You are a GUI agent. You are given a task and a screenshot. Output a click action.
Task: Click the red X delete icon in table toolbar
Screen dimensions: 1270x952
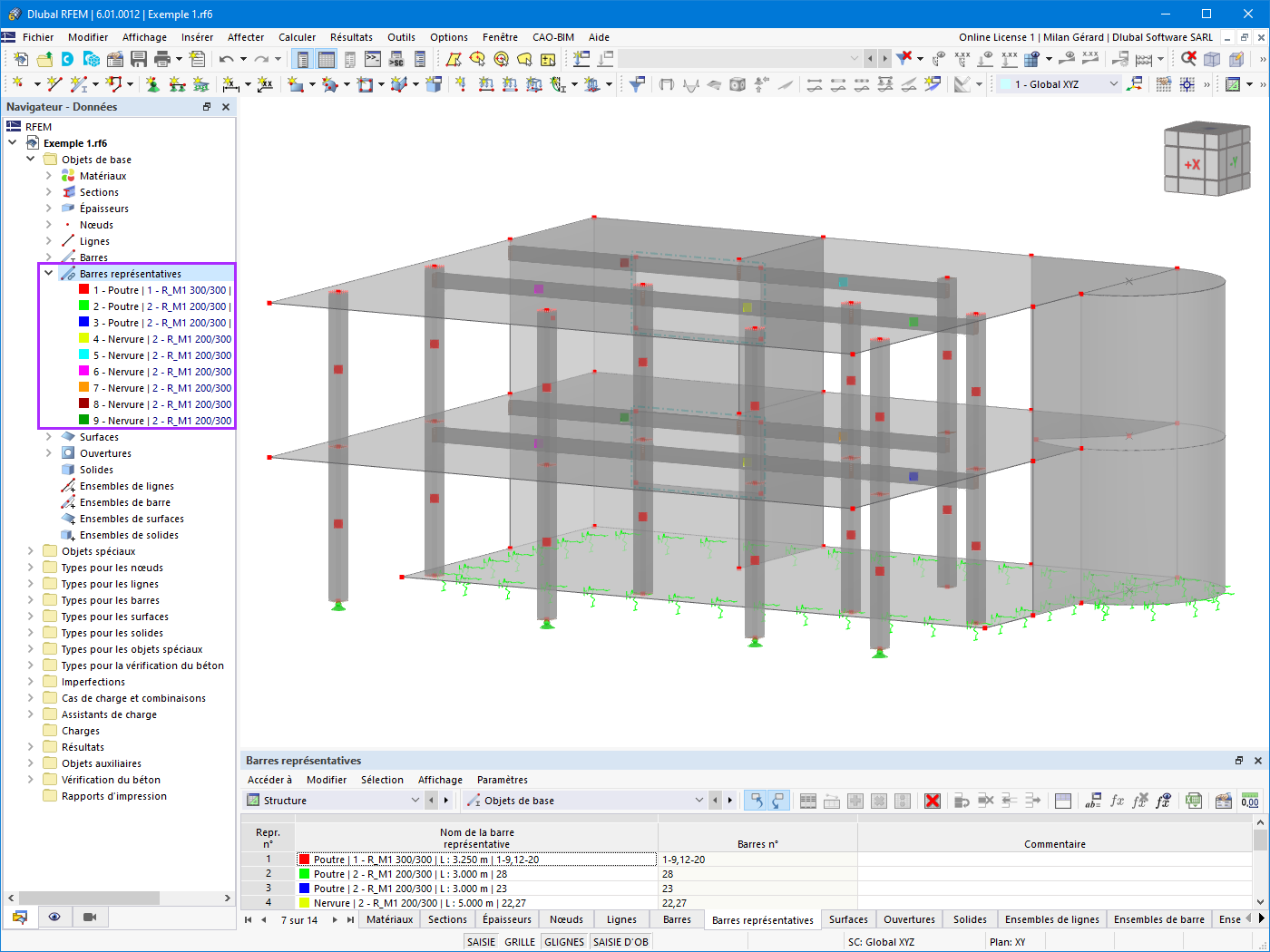pos(932,801)
